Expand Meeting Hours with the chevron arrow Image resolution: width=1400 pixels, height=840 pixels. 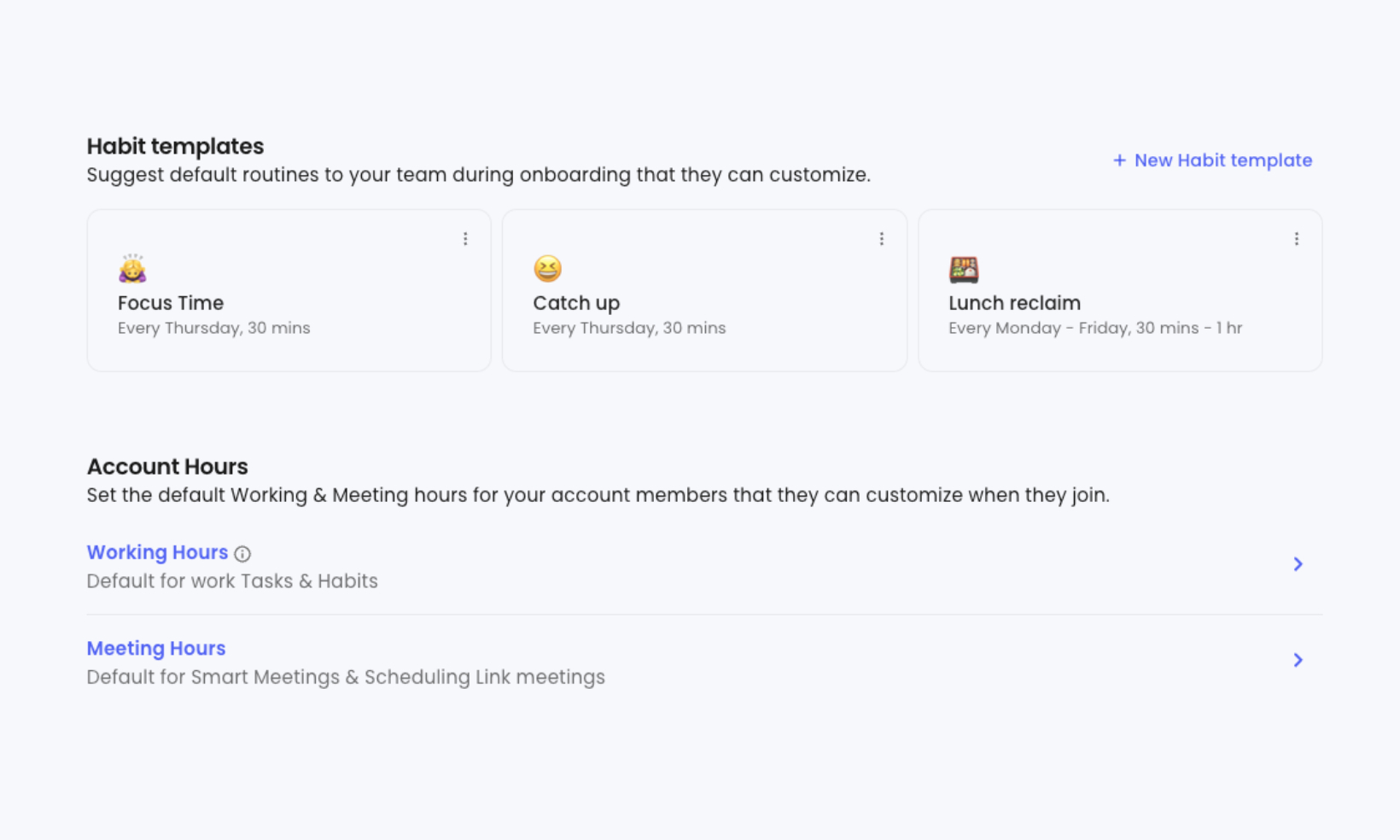1298,660
